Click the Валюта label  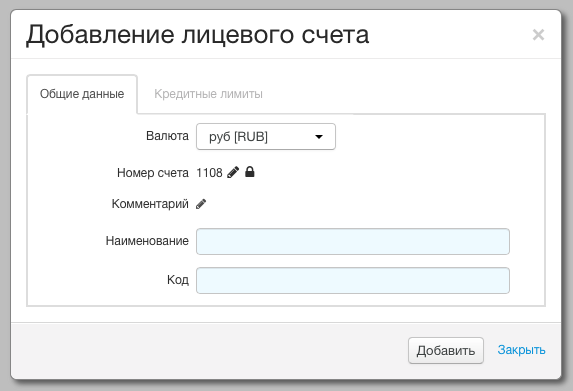(x=167, y=136)
